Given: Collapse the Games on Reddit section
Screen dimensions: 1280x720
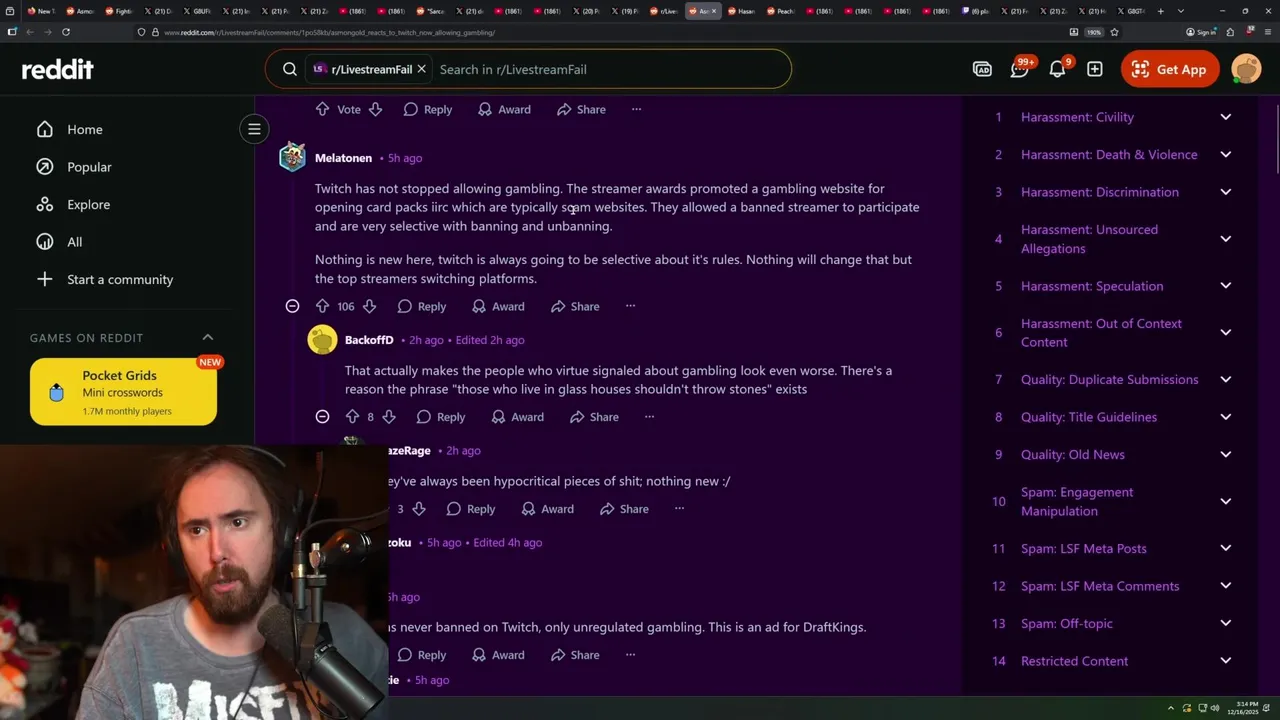Looking at the screenshot, I should (208, 338).
